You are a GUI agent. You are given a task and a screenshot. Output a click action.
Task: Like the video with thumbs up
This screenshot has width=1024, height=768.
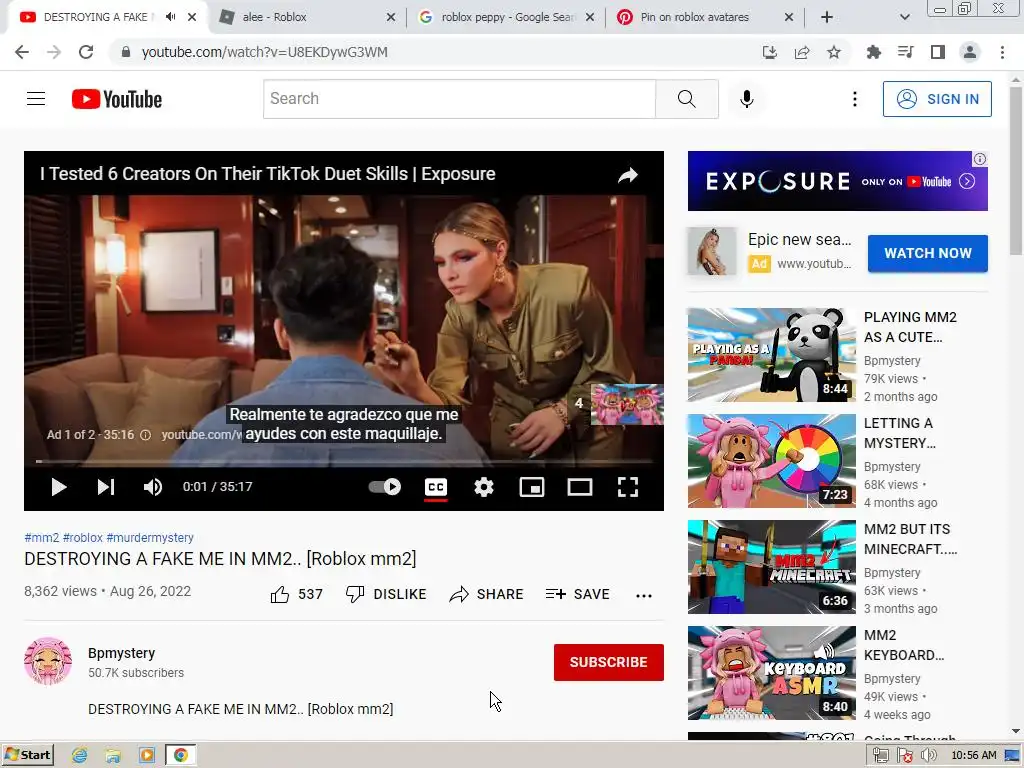tap(296, 594)
